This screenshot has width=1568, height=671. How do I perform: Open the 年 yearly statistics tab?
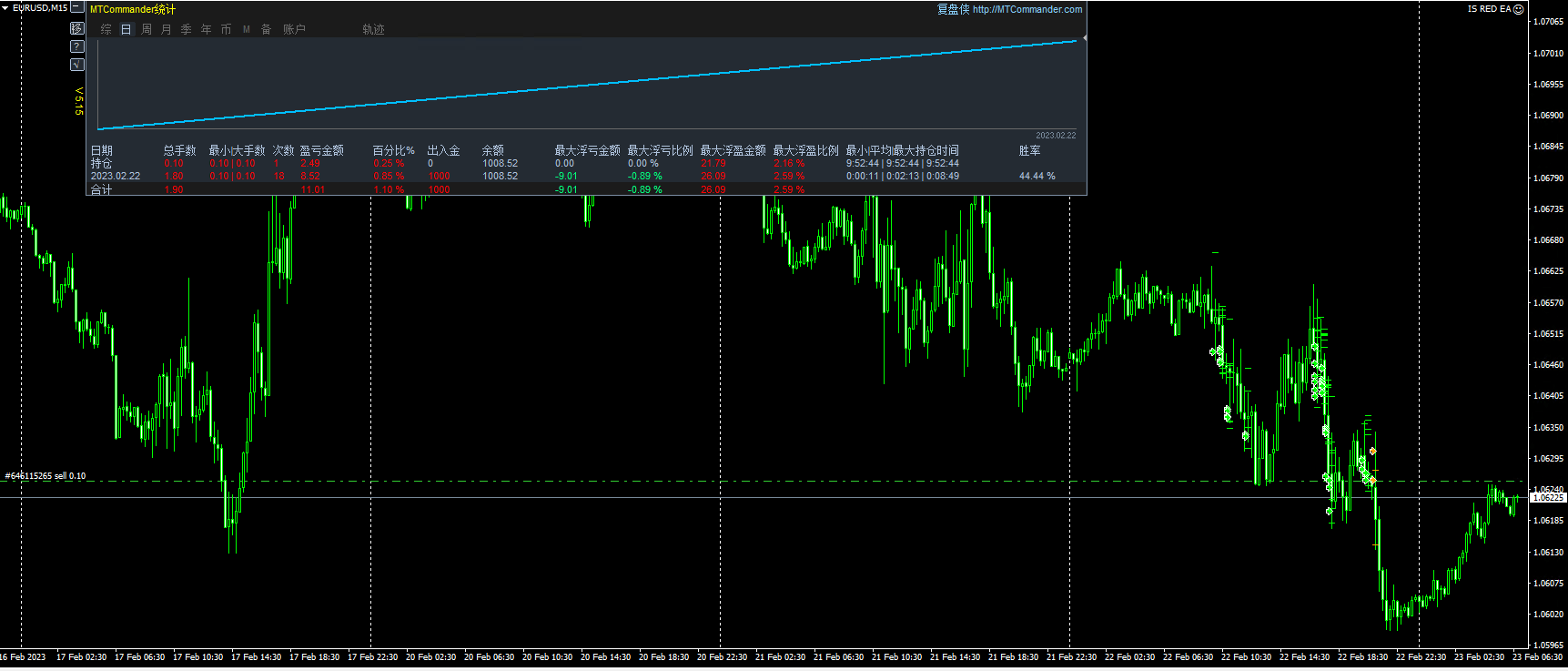coord(207,29)
